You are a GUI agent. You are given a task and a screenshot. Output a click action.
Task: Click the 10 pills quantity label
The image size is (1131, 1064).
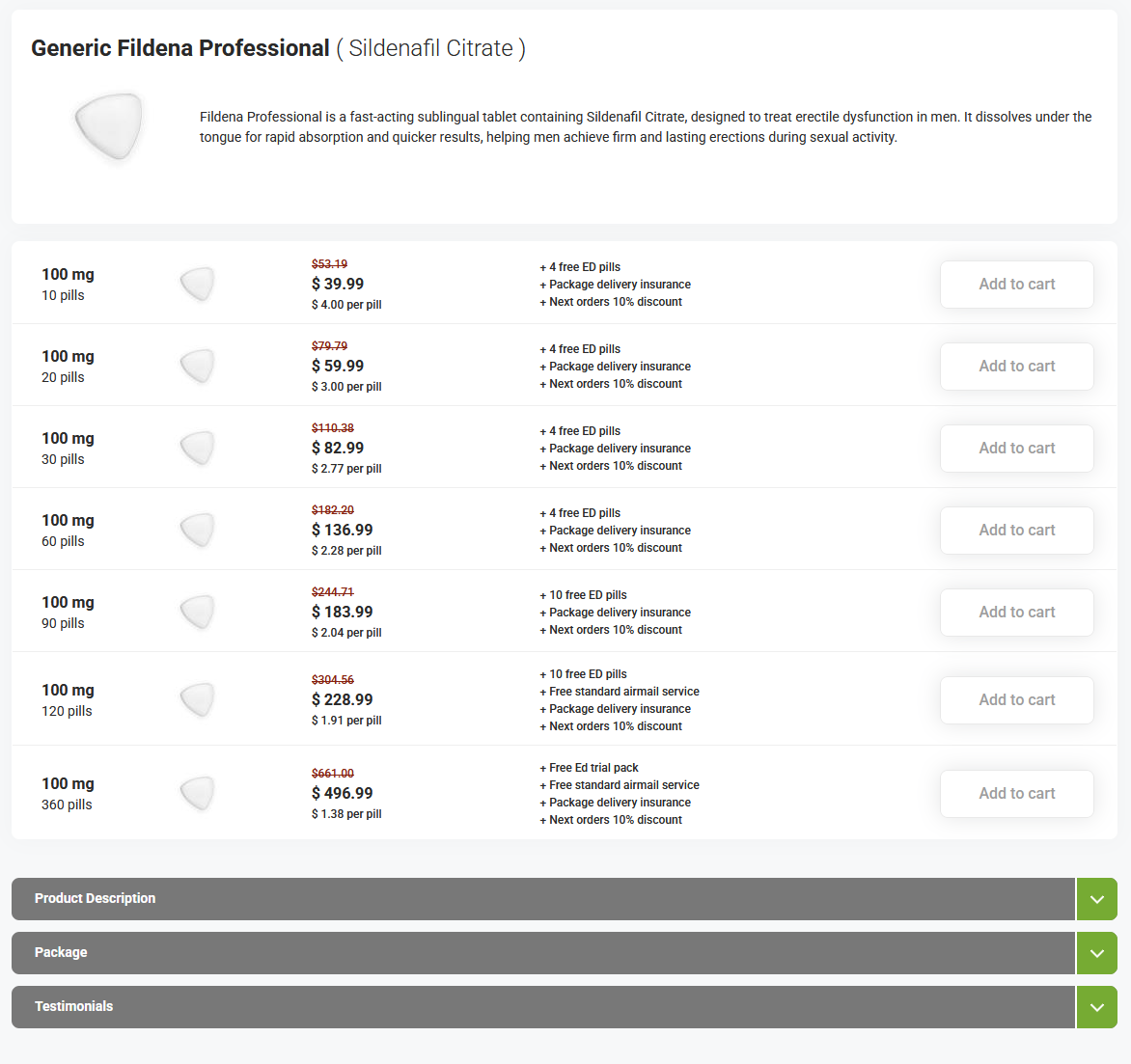(x=63, y=295)
